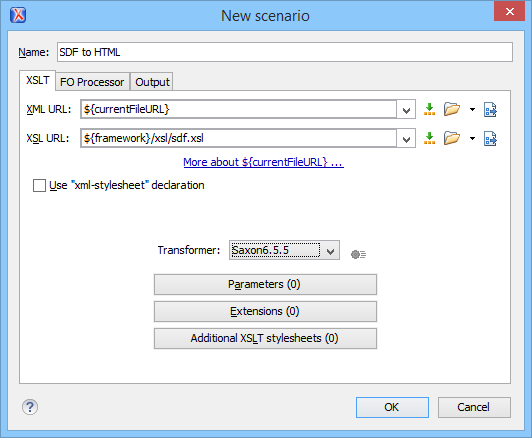Expand browse options arrow beside XSL URL folder
The width and height of the screenshot is (532, 438).
pyautogui.click(x=472, y=138)
